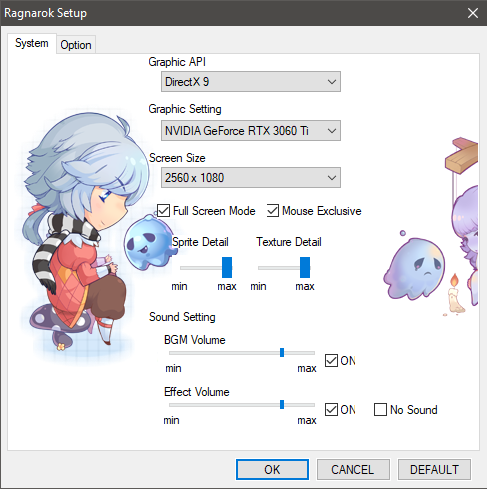Open the Screen Size resolution dropdown
The height and width of the screenshot is (489, 487).
point(251,177)
